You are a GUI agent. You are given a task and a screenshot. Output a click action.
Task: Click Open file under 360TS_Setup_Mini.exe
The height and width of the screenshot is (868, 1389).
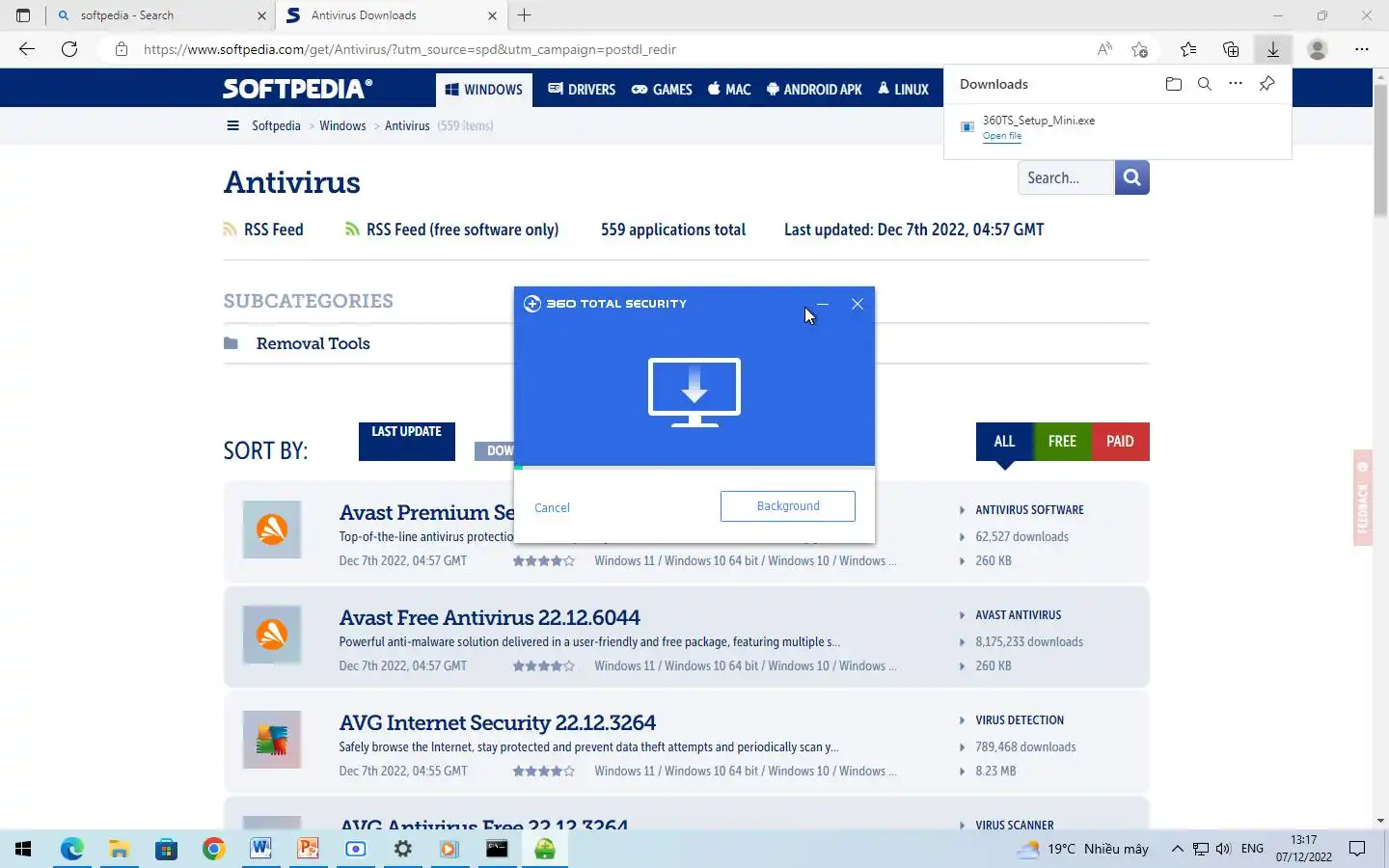click(1002, 136)
